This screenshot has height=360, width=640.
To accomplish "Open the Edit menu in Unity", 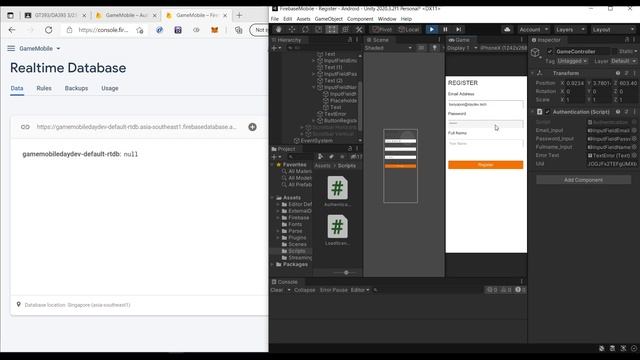I will (x=287, y=19).
